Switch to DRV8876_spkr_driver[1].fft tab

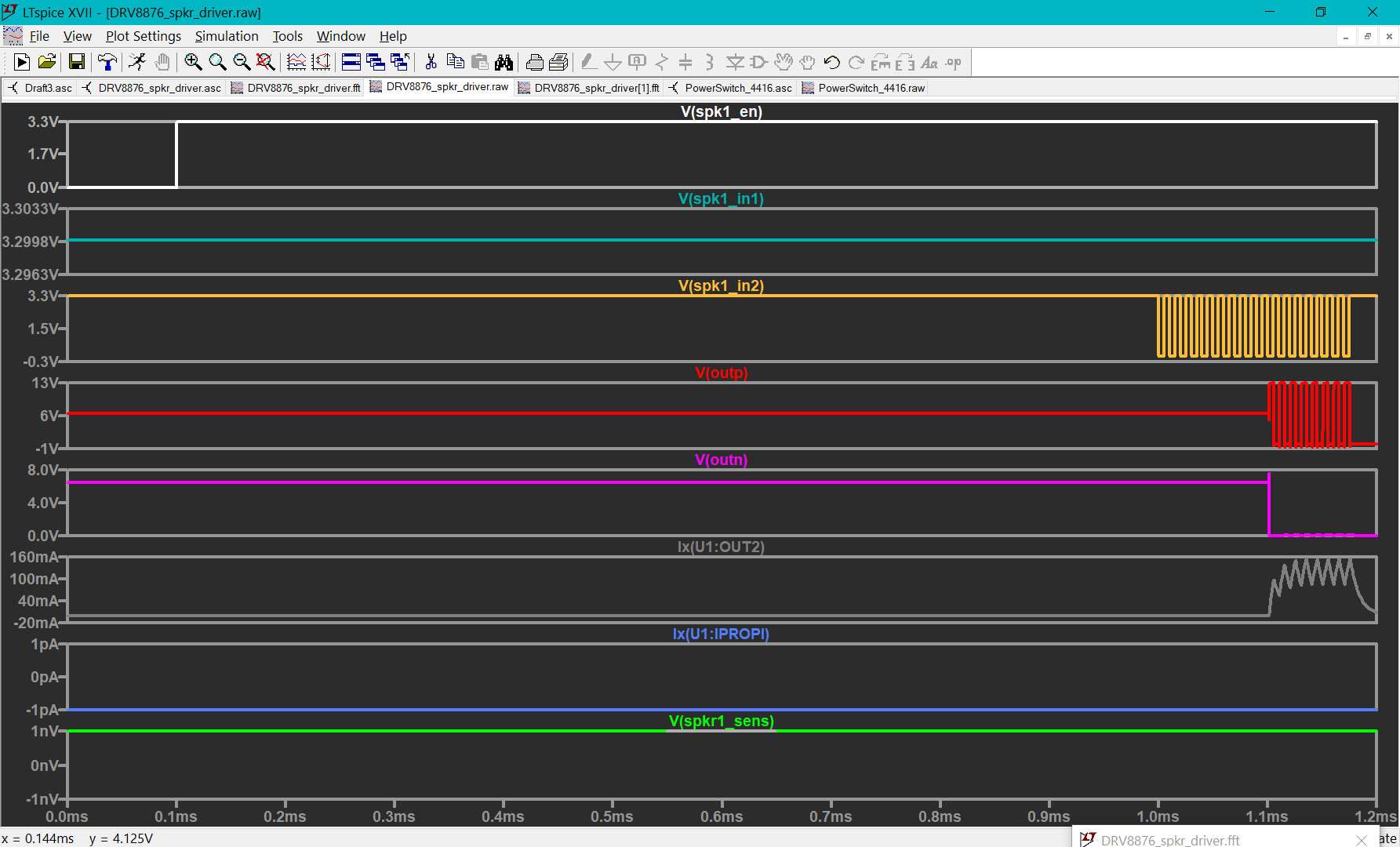pos(589,88)
